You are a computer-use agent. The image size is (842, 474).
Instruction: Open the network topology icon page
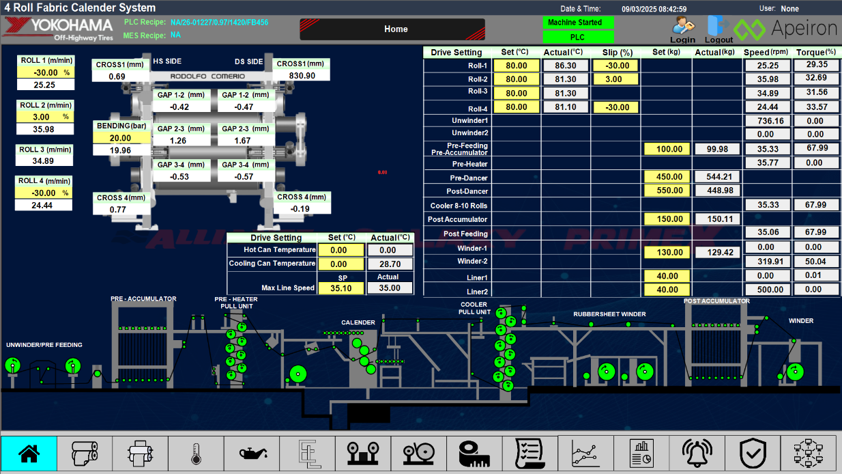809,454
